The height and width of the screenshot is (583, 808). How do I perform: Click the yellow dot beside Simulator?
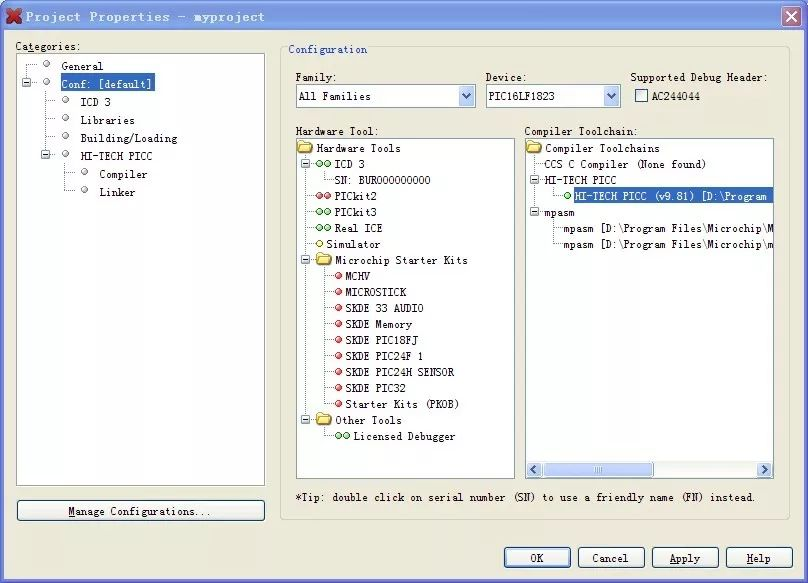point(319,244)
